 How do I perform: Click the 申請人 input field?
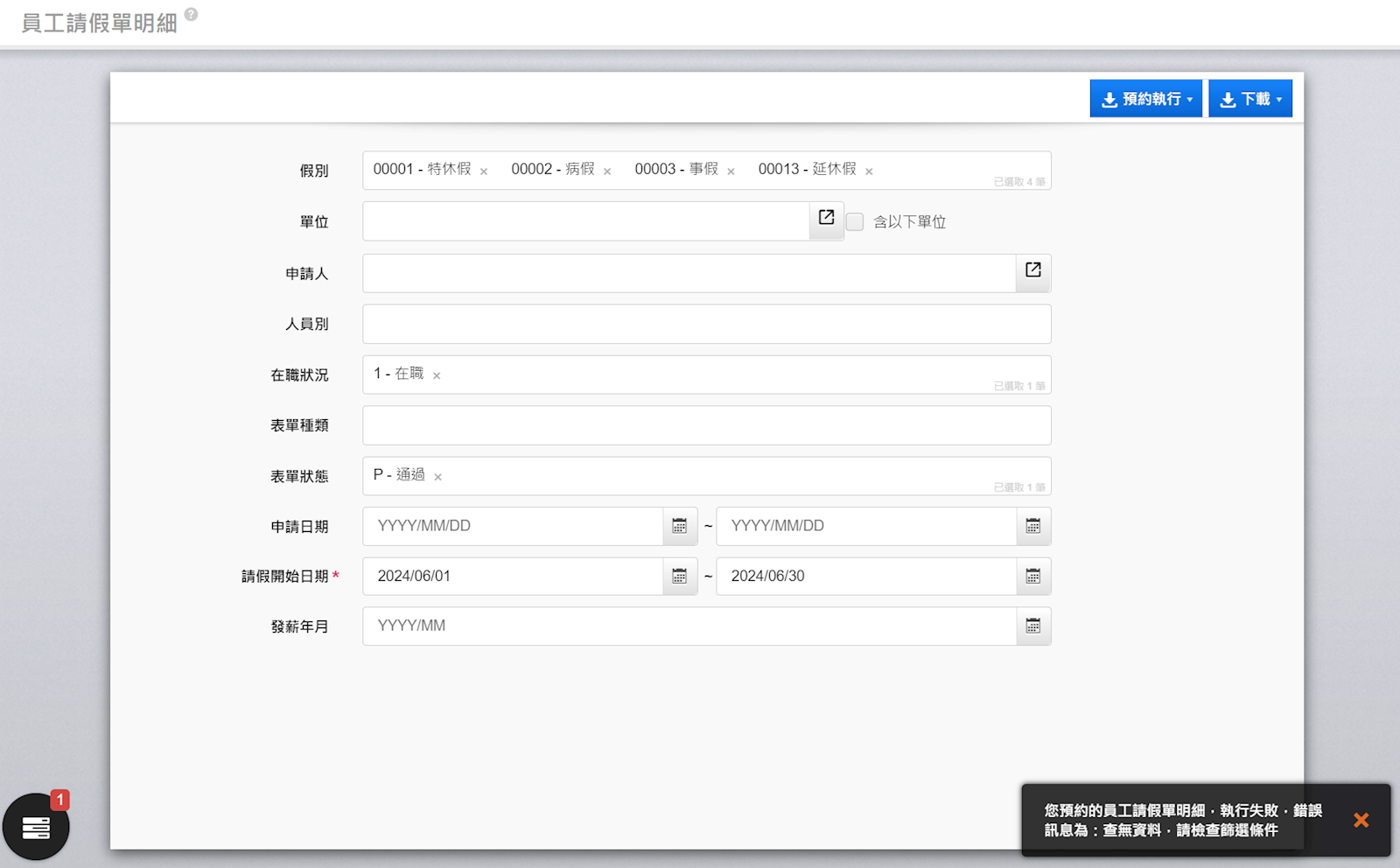[689, 274]
